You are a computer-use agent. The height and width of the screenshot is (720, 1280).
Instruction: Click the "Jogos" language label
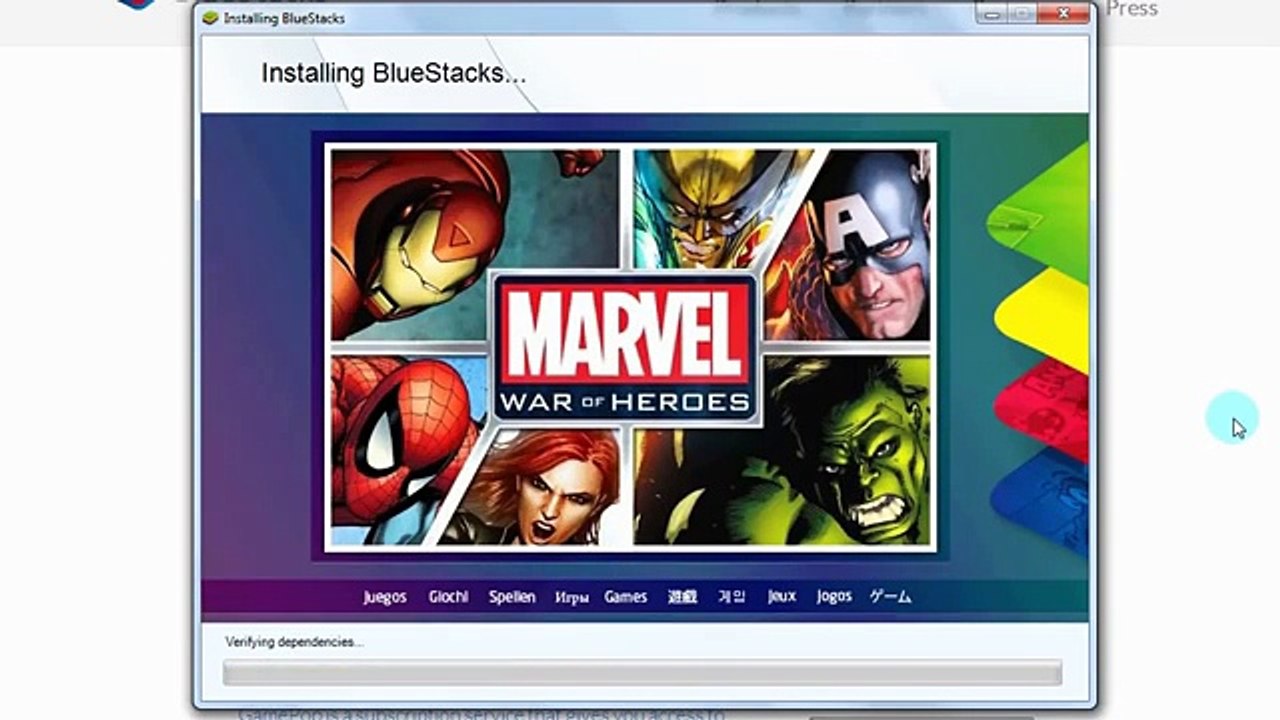pos(834,596)
